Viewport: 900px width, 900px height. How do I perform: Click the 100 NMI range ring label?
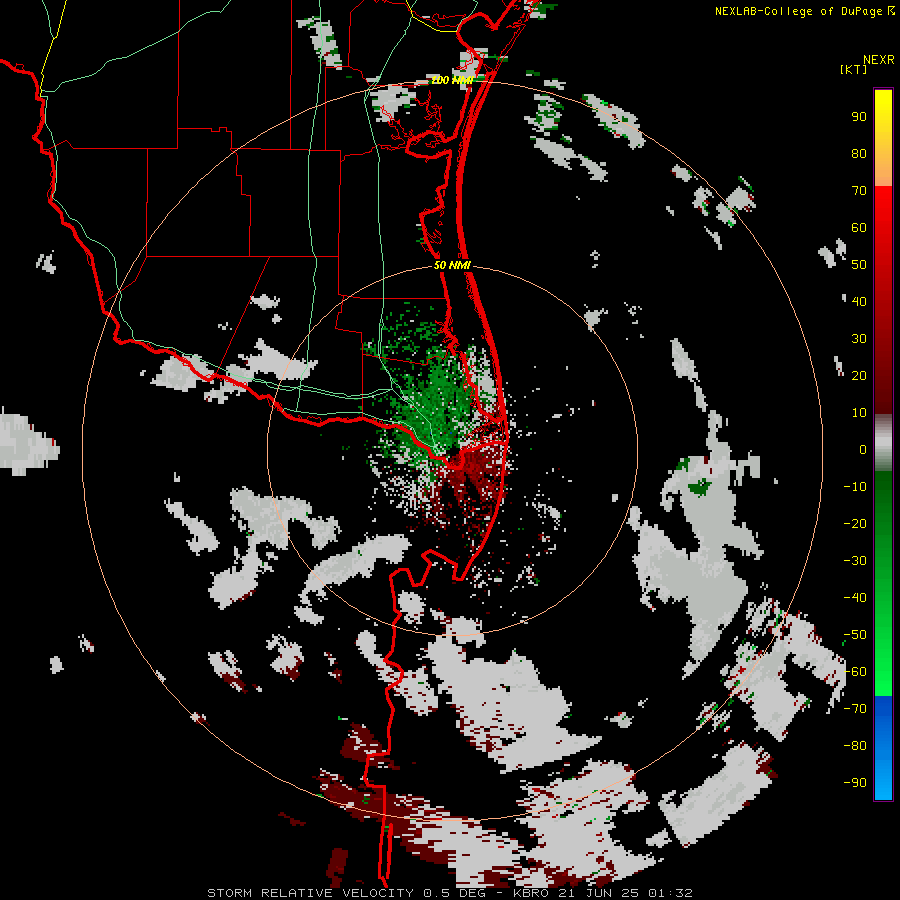click(452, 80)
